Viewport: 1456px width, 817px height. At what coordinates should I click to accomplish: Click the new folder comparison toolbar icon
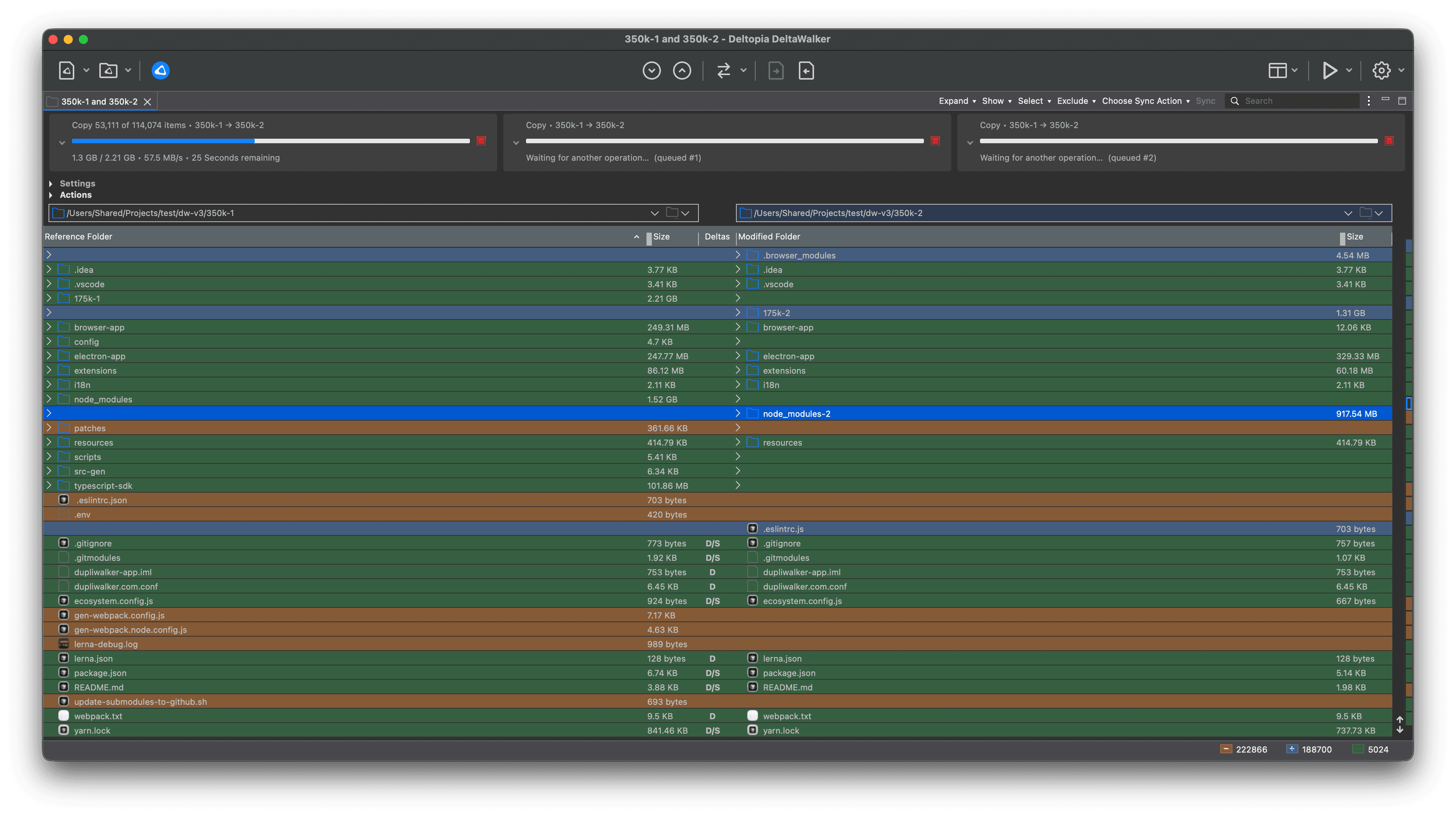pos(108,71)
